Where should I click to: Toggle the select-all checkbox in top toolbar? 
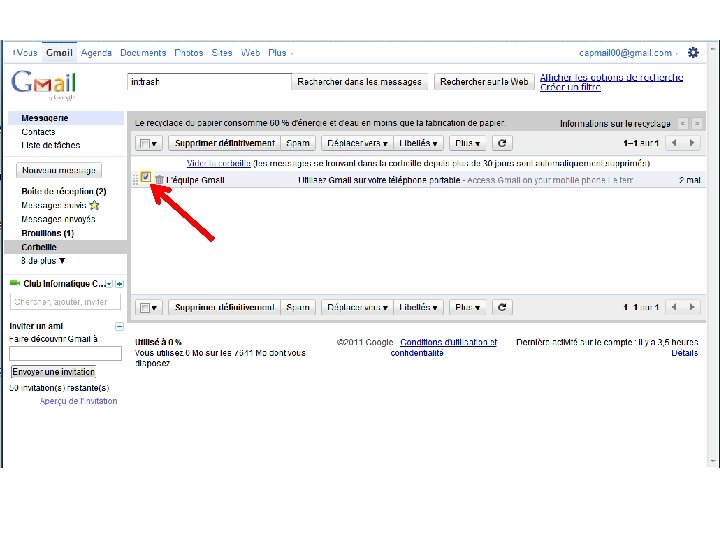[145, 144]
